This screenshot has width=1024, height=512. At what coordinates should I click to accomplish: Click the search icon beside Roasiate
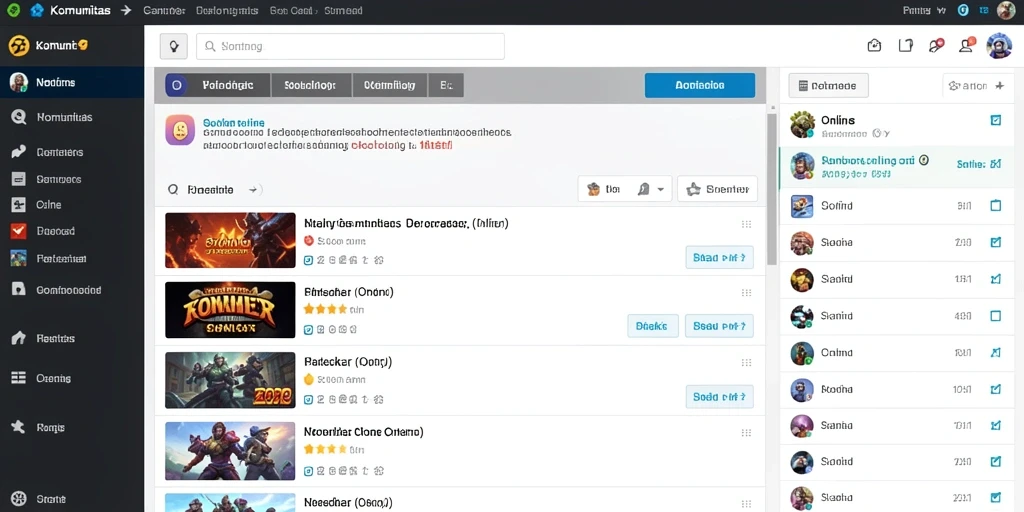tap(173, 189)
